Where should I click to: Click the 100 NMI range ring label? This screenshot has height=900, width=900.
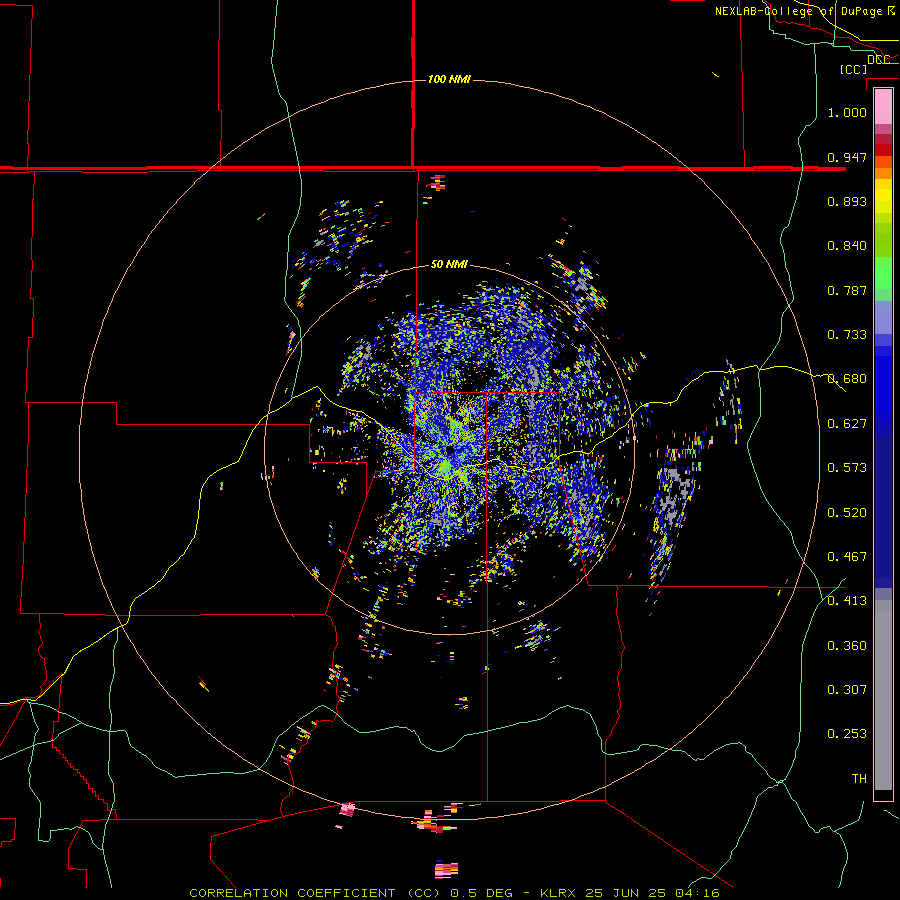tap(449, 79)
